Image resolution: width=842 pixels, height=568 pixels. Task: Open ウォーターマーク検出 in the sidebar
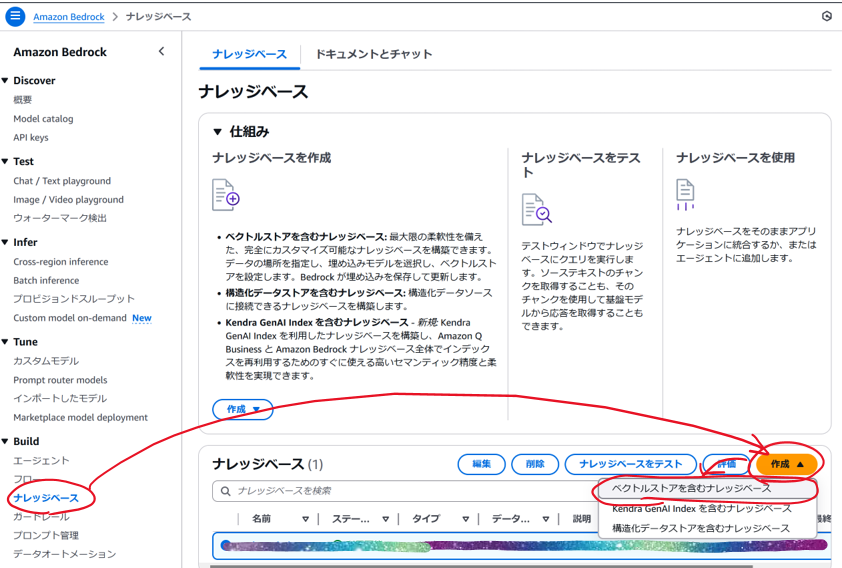(60, 218)
